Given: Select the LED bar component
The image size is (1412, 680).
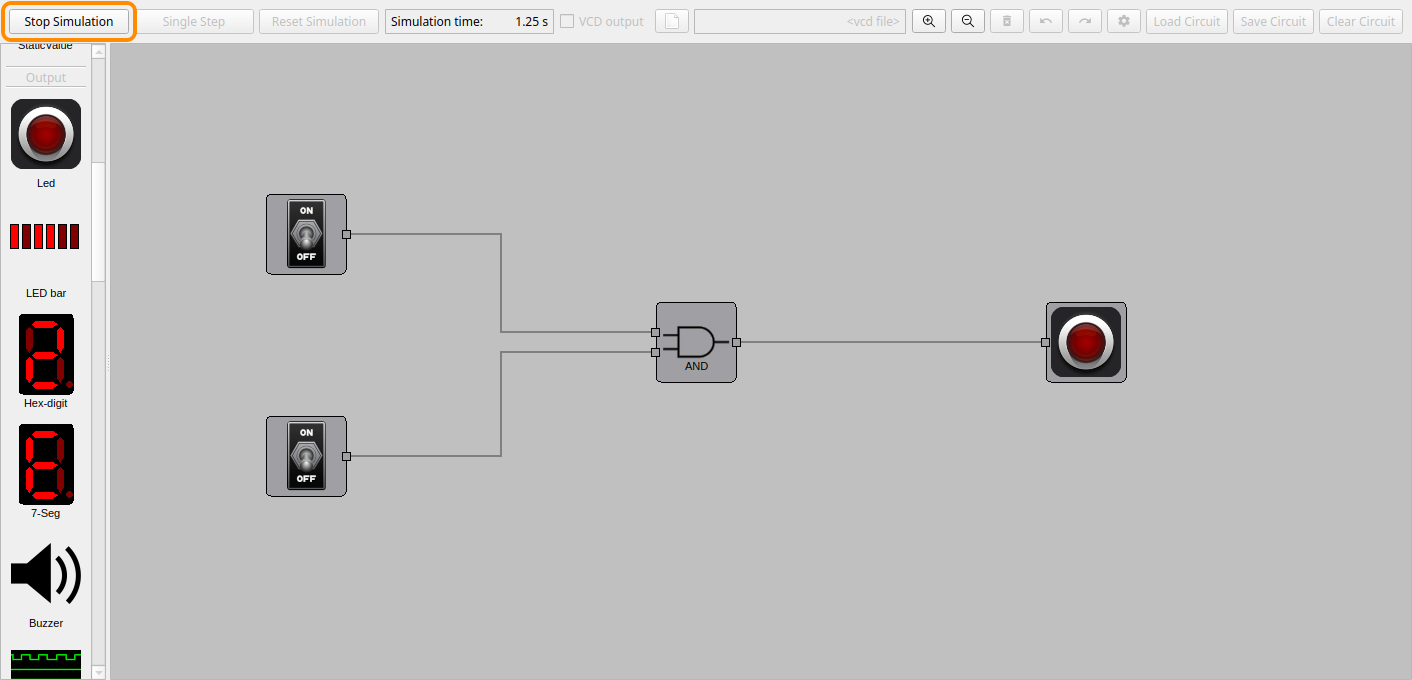Looking at the screenshot, I should (x=45, y=237).
